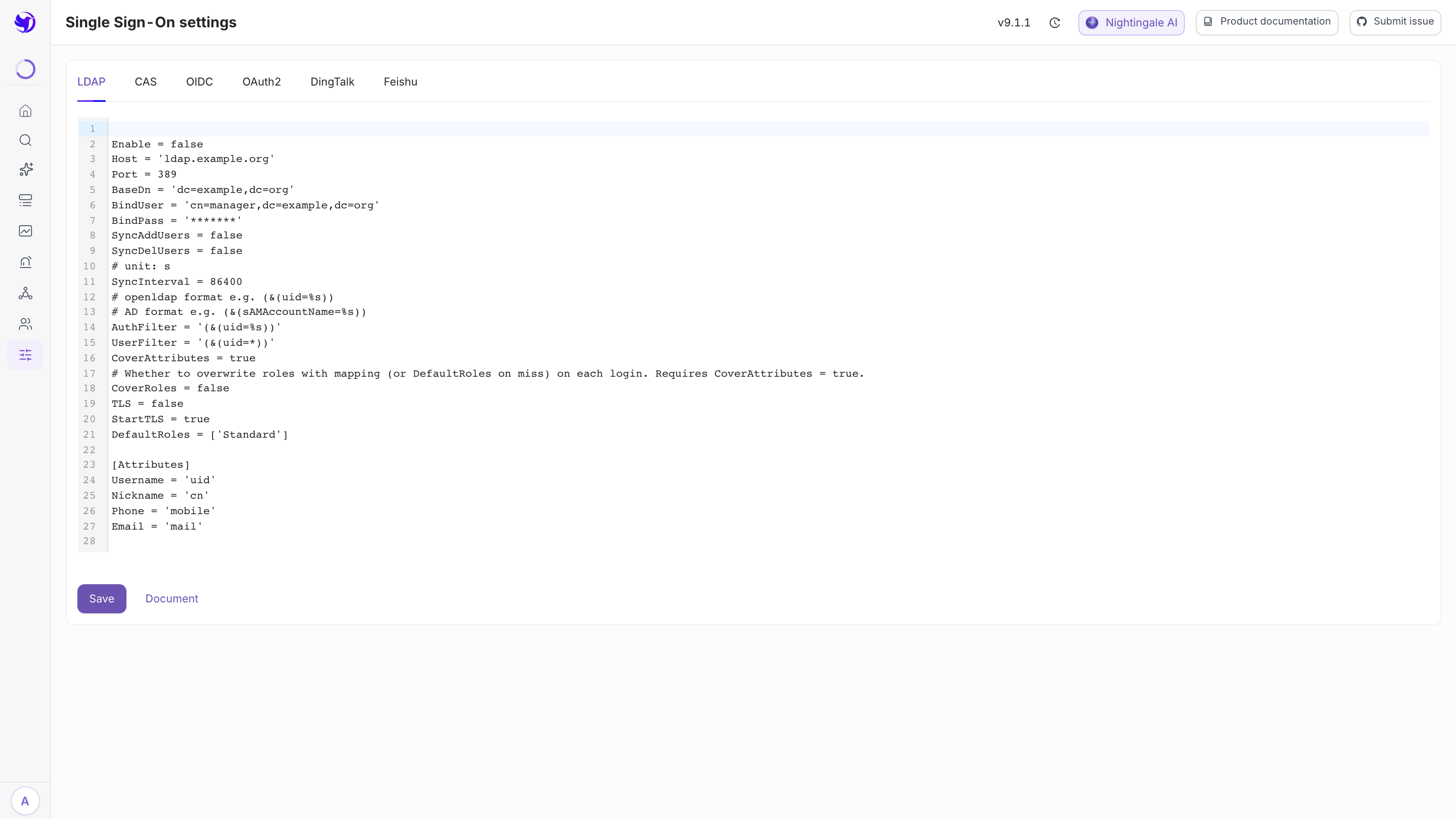Open the sliders settings sidebar icon
The height and width of the screenshot is (819, 1456).
(x=25, y=355)
